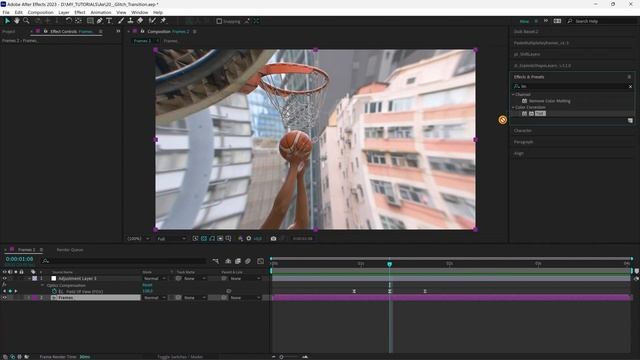This screenshot has height=360, width=640.
Task: Toggle mask and shape path visibility icon
Action: point(212,238)
